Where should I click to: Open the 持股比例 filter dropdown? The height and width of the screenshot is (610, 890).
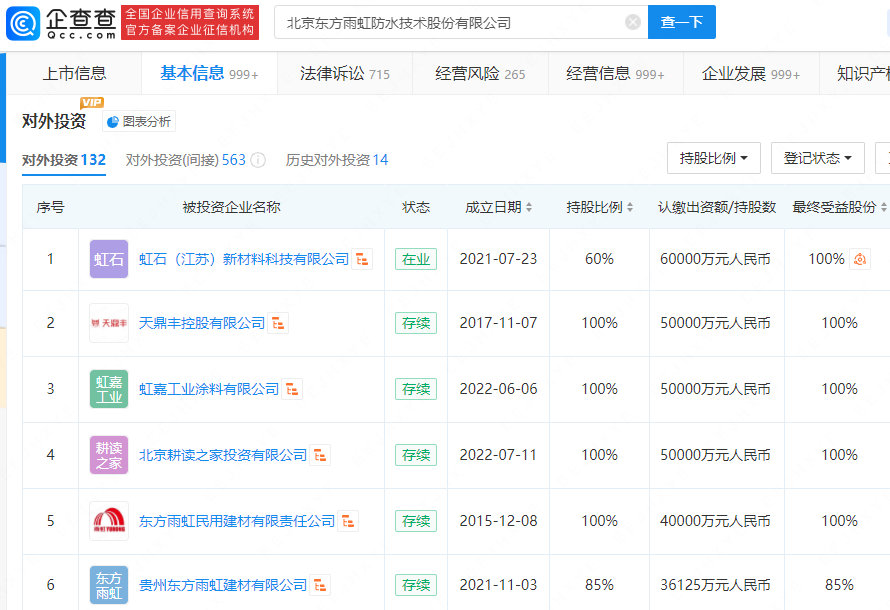coord(714,158)
